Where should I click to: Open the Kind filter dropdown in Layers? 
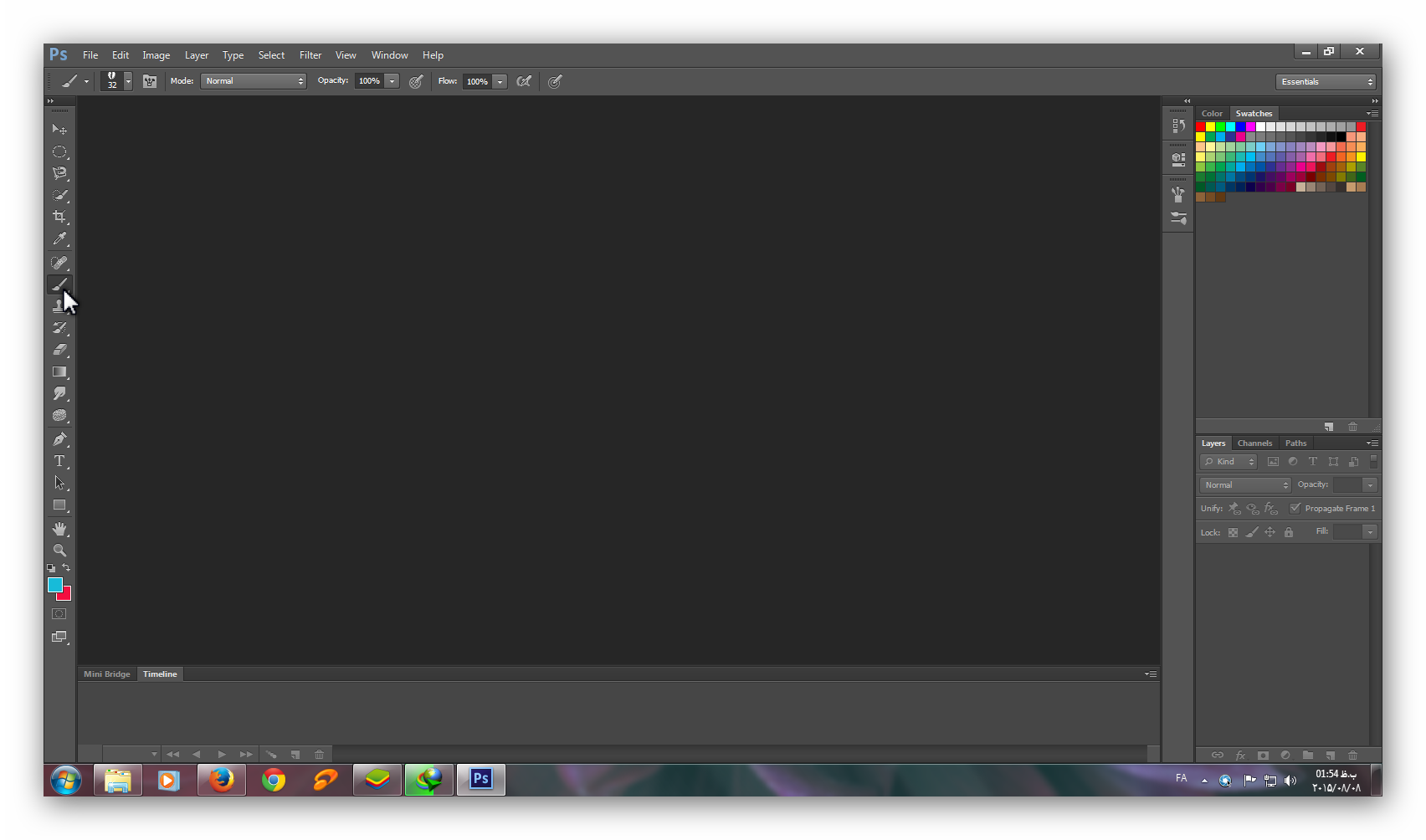pos(1229,461)
